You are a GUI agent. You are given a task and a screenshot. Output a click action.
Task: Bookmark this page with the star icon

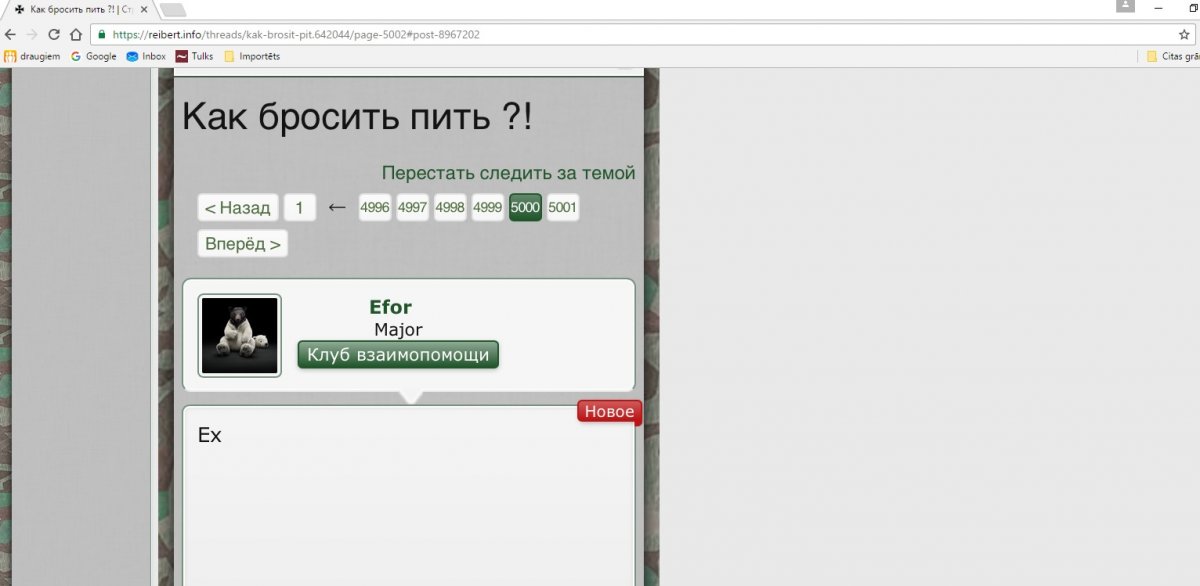pos(1184,34)
